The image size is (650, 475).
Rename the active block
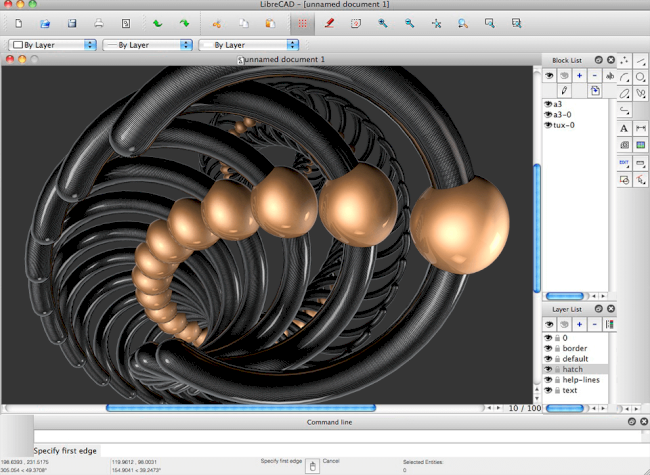[610, 76]
